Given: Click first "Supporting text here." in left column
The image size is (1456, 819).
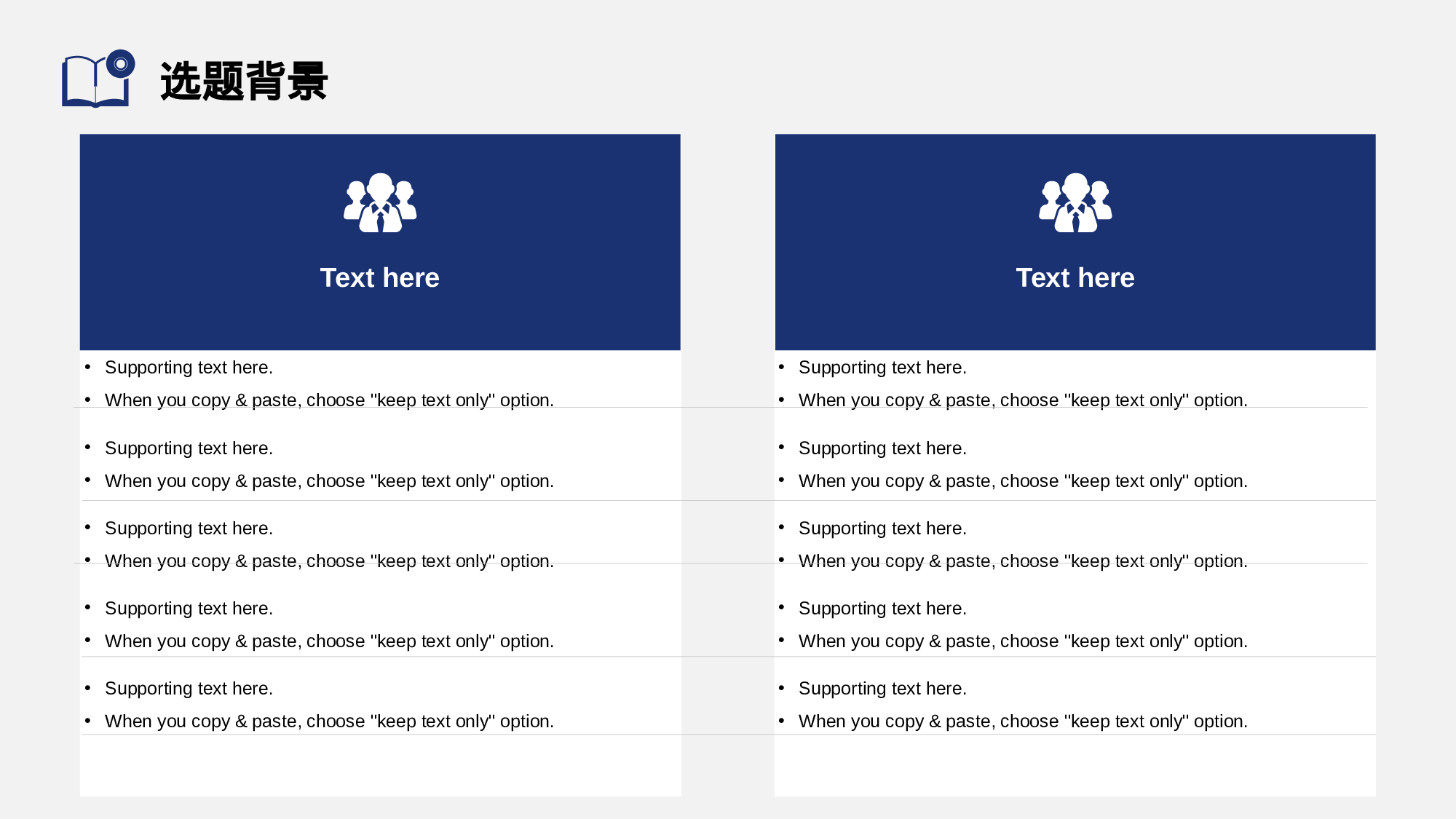Looking at the screenshot, I should (x=189, y=368).
